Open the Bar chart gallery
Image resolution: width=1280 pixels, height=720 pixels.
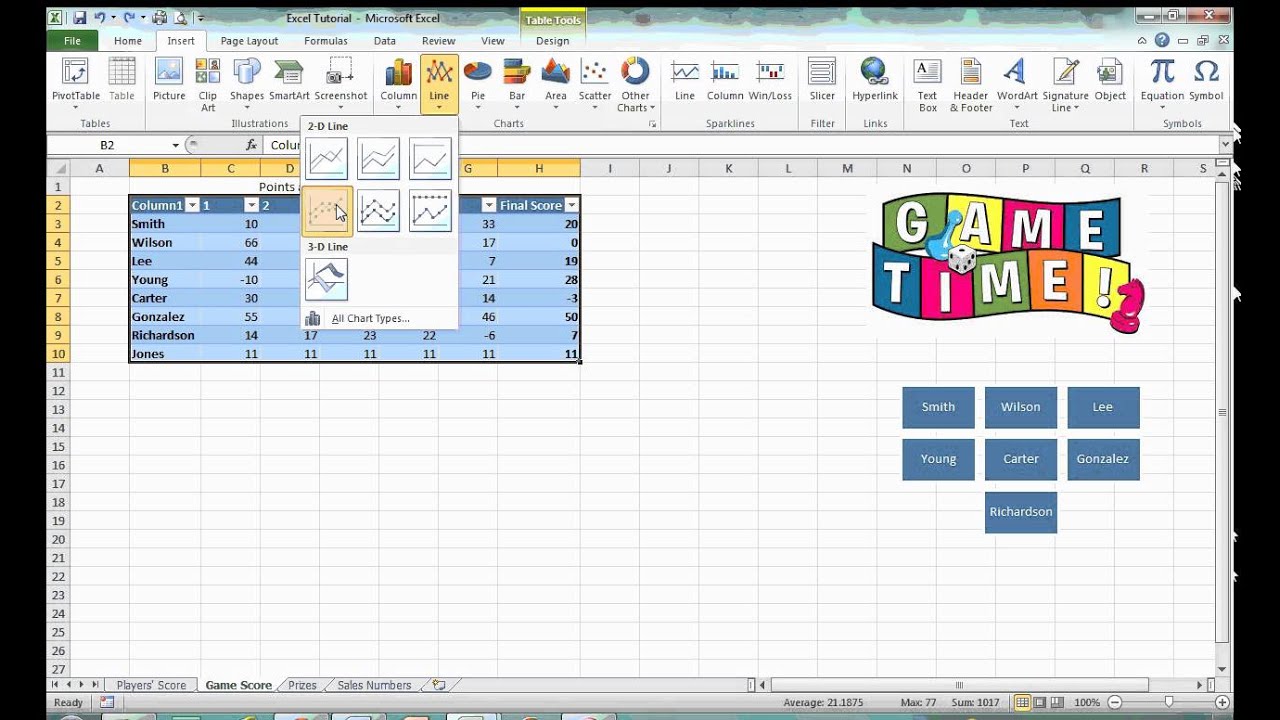pos(517,83)
